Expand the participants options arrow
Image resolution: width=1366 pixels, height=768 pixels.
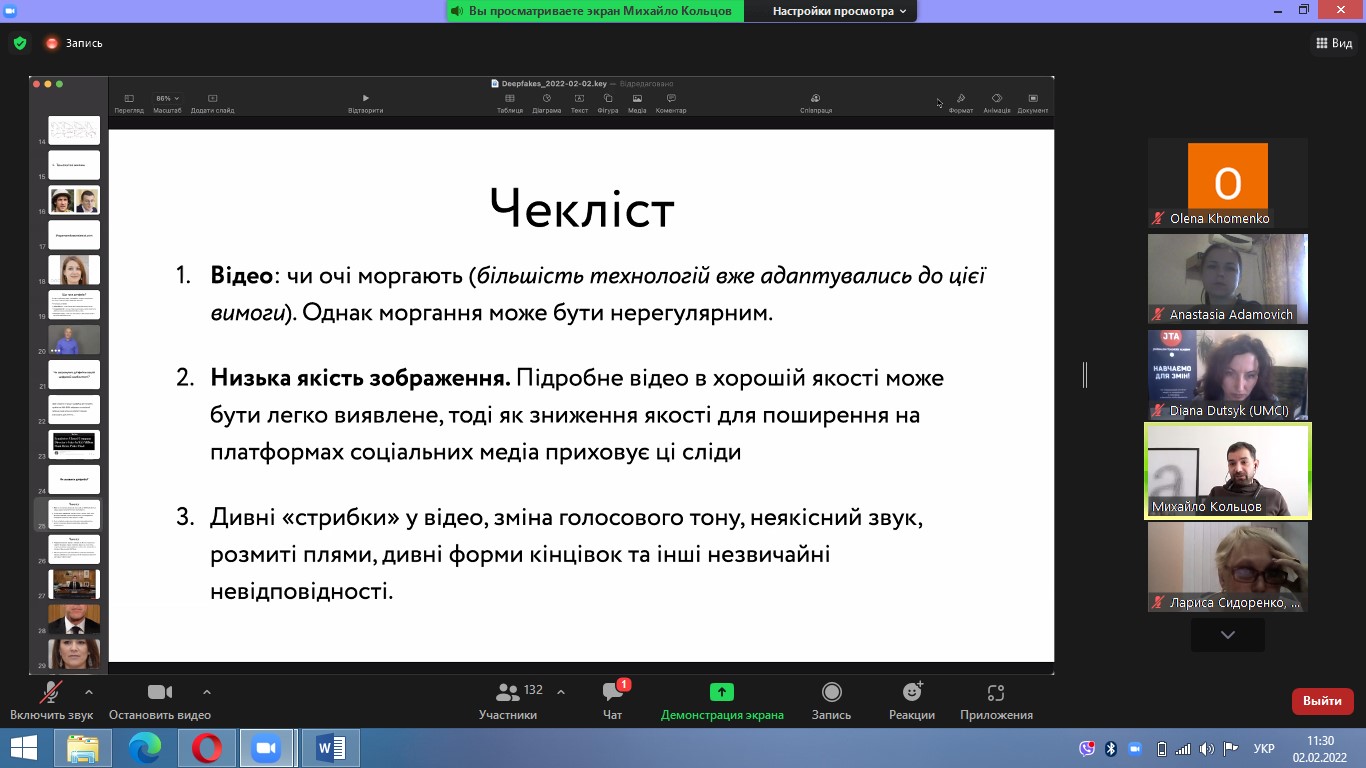[x=561, y=692]
